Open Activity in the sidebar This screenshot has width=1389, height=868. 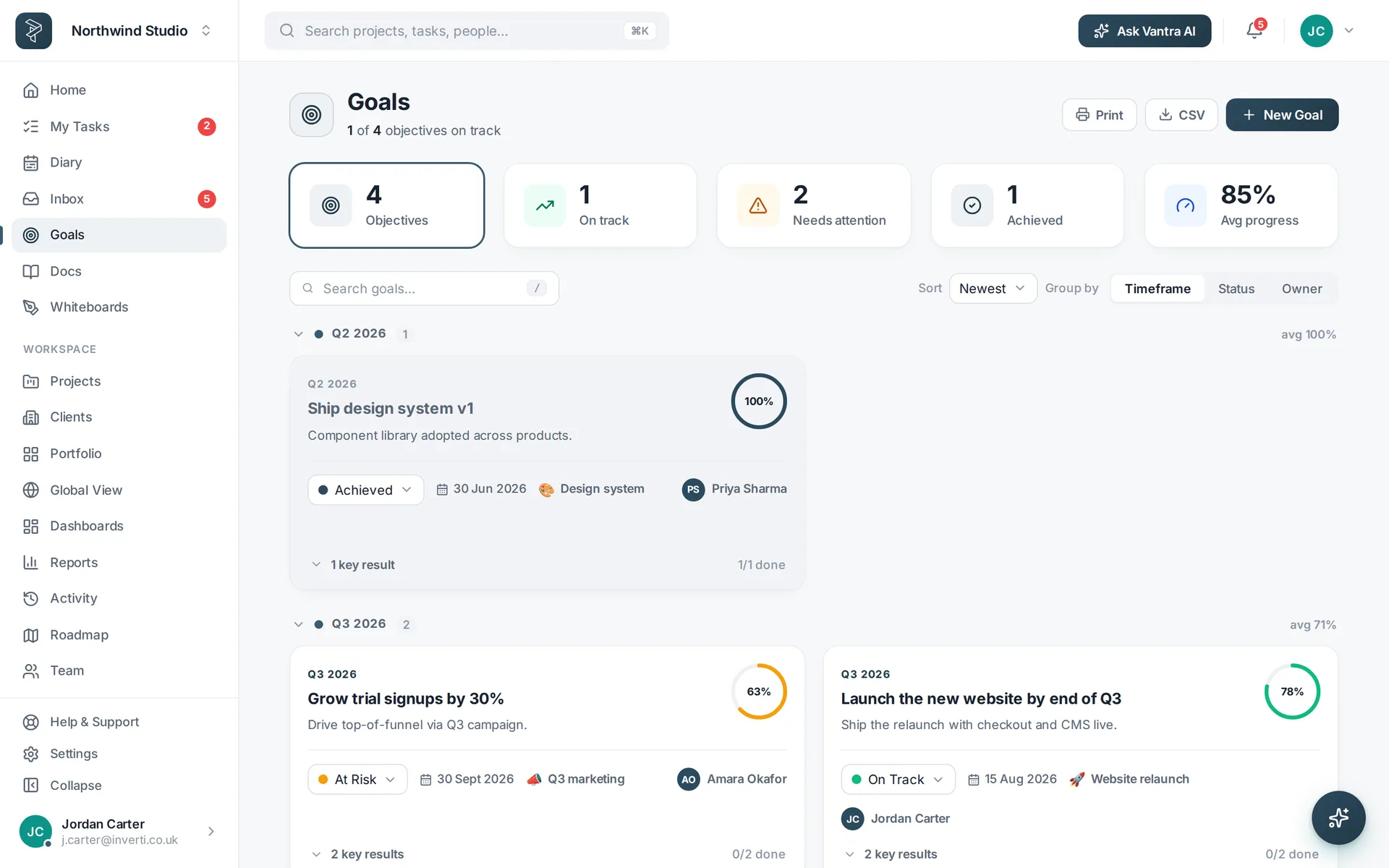click(x=119, y=598)
